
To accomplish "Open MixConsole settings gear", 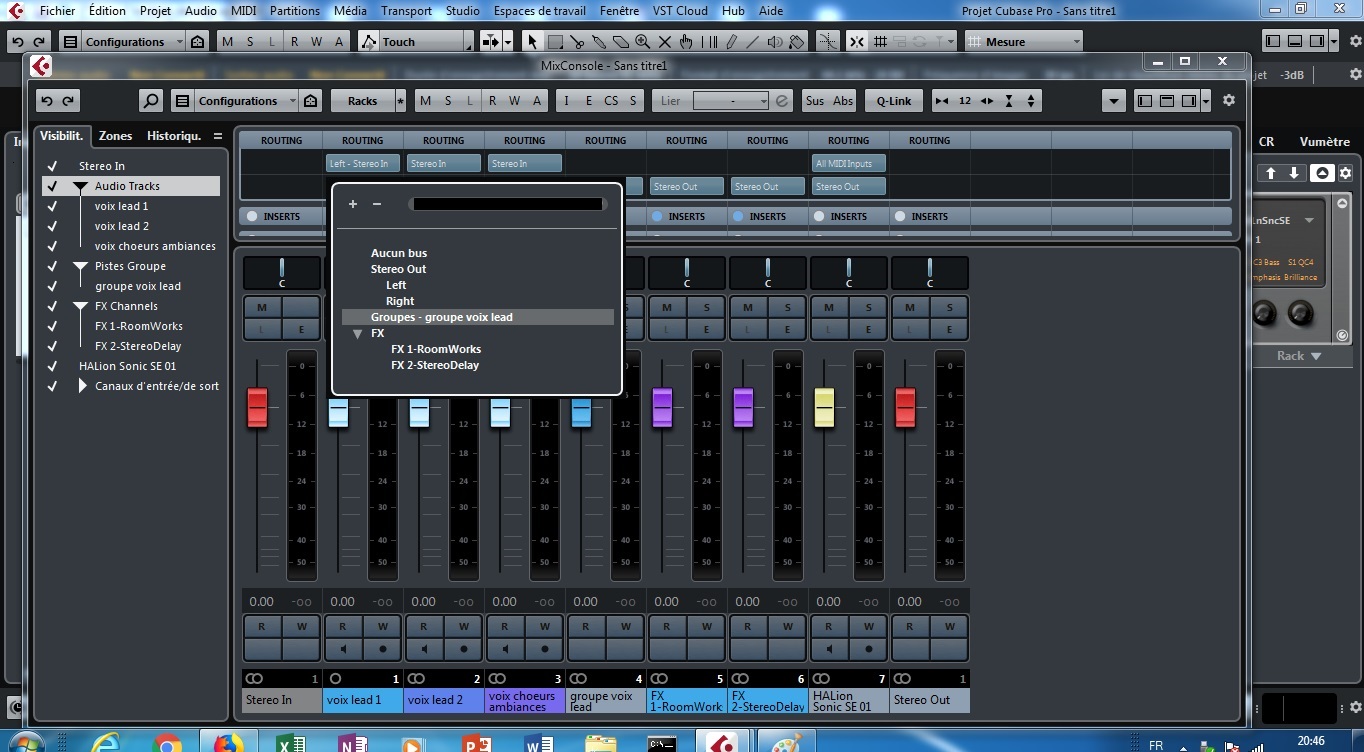I will click(x=1229, y=101).
